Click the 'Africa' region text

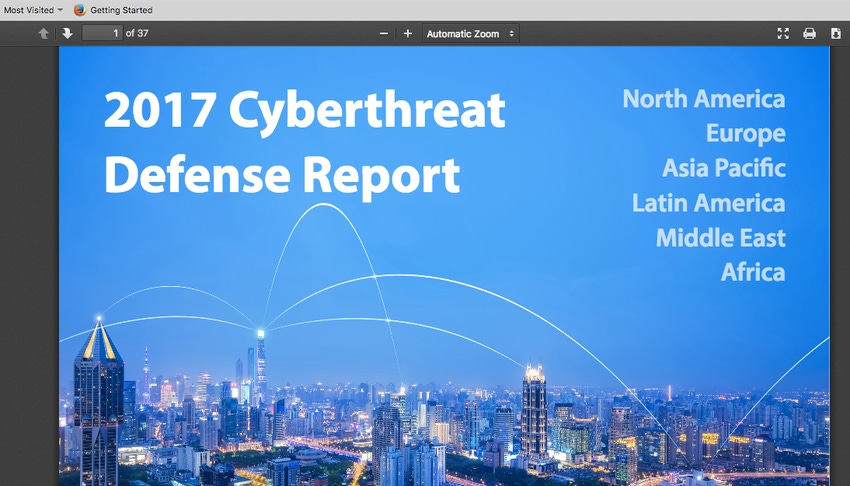pos(753,273)
